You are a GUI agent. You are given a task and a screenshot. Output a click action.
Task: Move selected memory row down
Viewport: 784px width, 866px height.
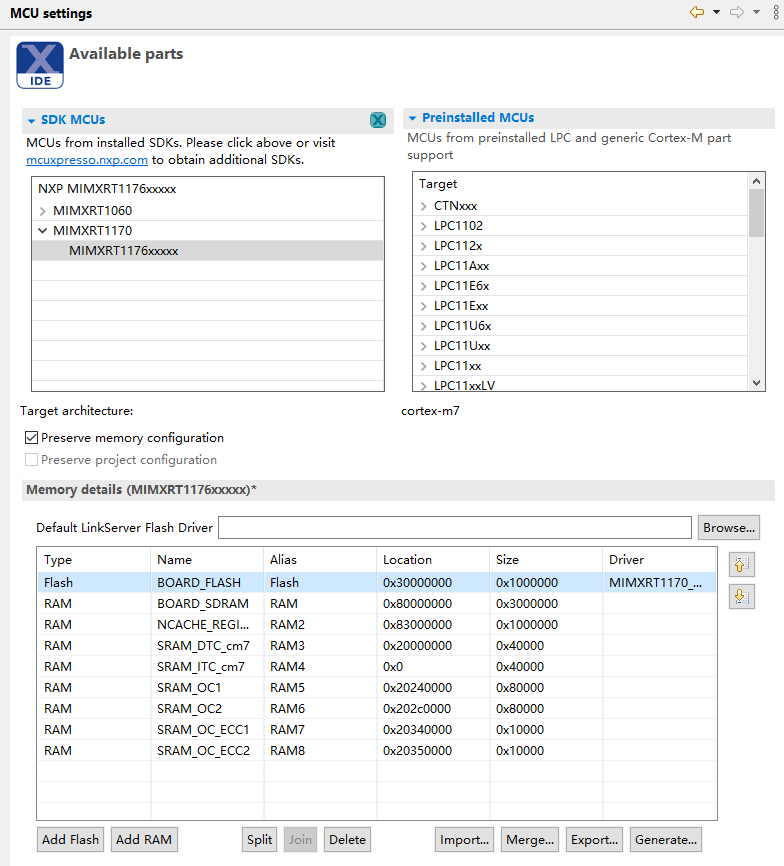[x=741, y=597]
